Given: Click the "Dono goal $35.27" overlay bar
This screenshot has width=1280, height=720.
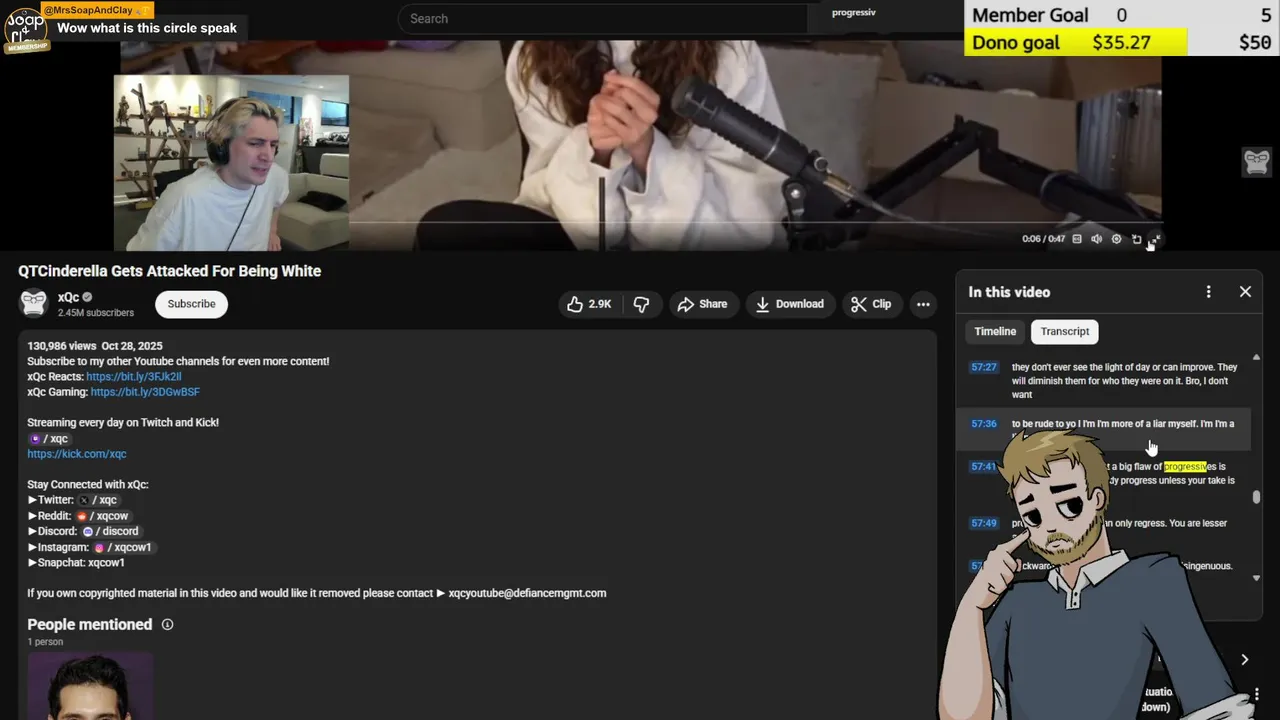Looking at the screenshot, I should point(1075,42).
